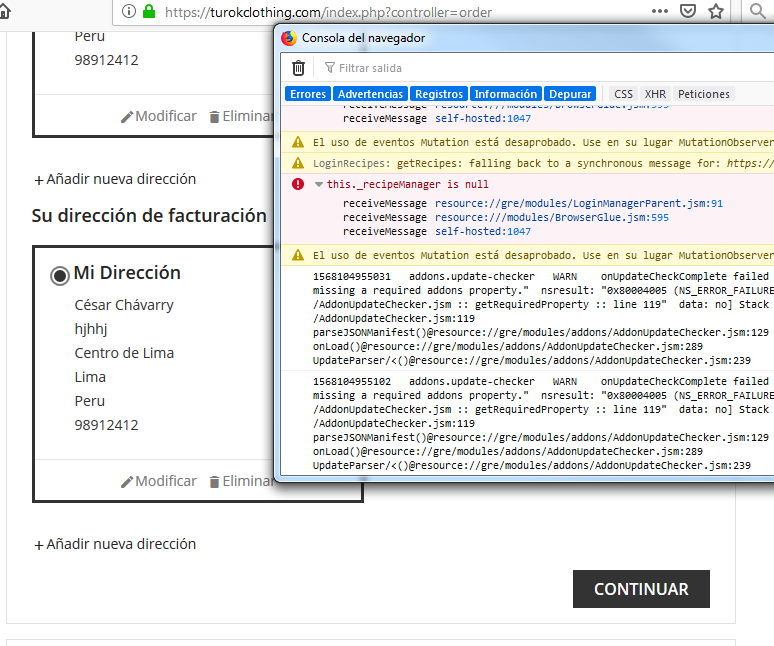Click the search magnifier icon in toolbar
774x646 pixels.
(757, 11)
